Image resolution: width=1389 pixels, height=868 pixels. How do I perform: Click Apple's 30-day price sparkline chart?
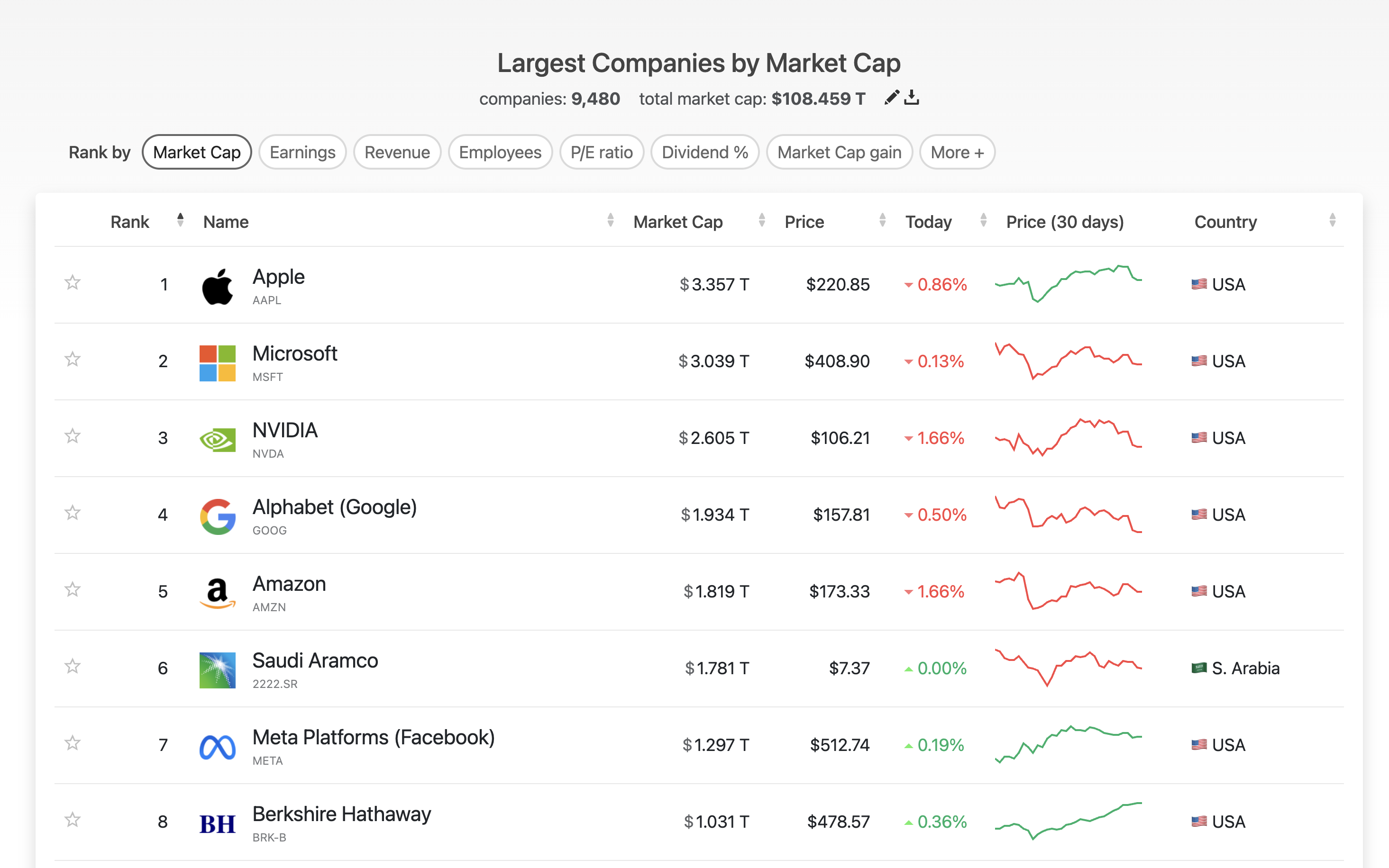[1068, 284]
